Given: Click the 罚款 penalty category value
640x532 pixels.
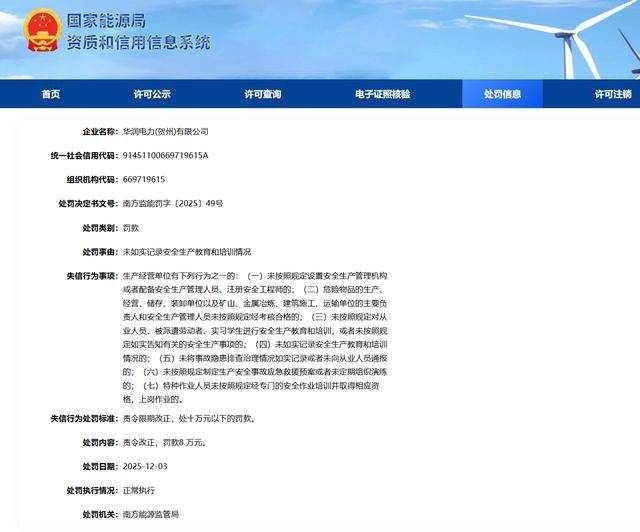Looking at the screenshot, I should click(132, 227).
